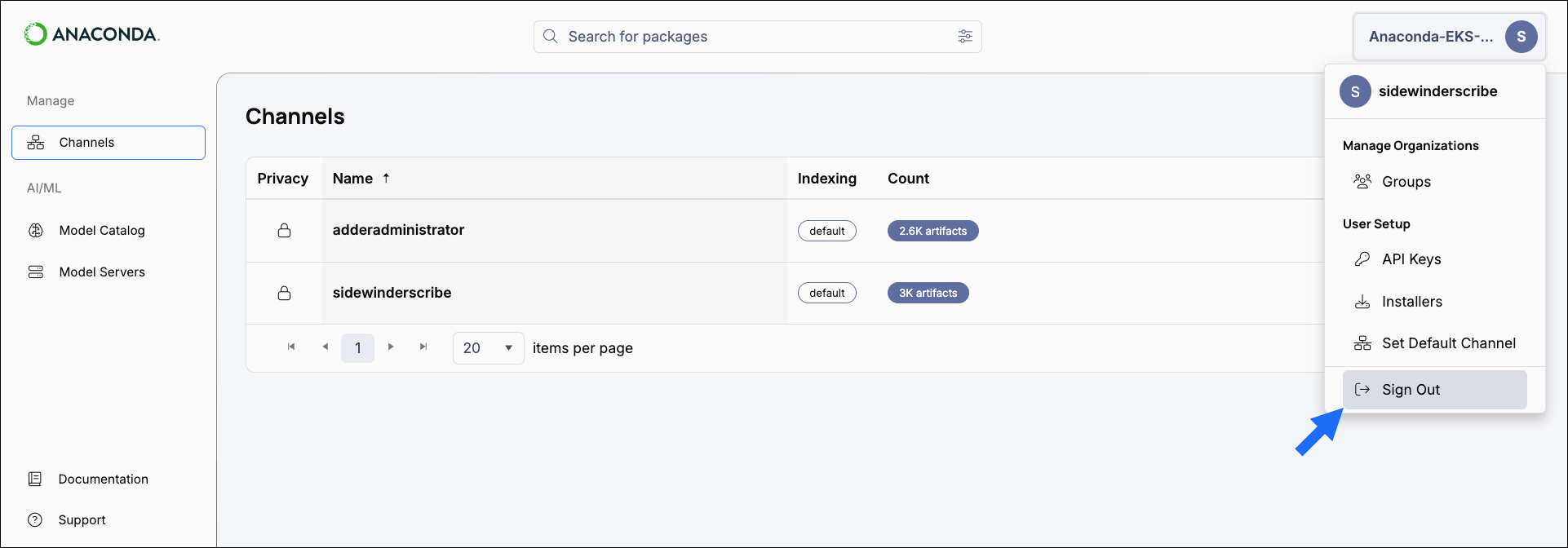Screen dimensions: 1568x548
Task: Open Anaconda-EKS account dropdown
Action: 1449,37
